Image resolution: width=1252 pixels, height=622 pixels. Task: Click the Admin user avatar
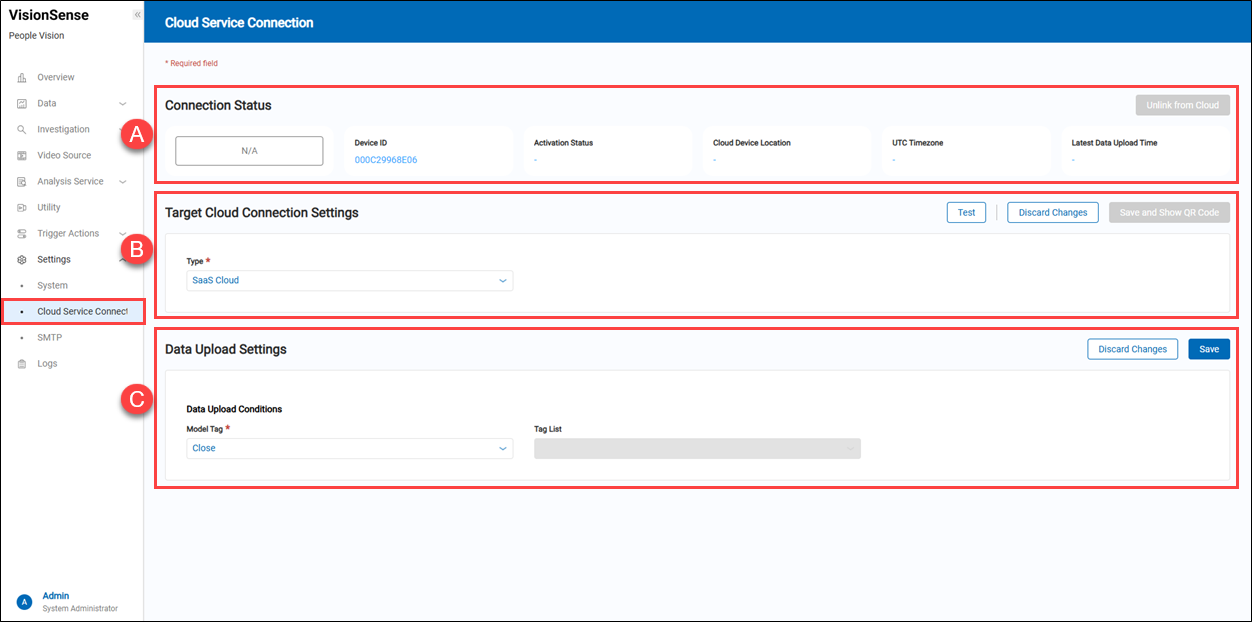(x=25, y=602)
